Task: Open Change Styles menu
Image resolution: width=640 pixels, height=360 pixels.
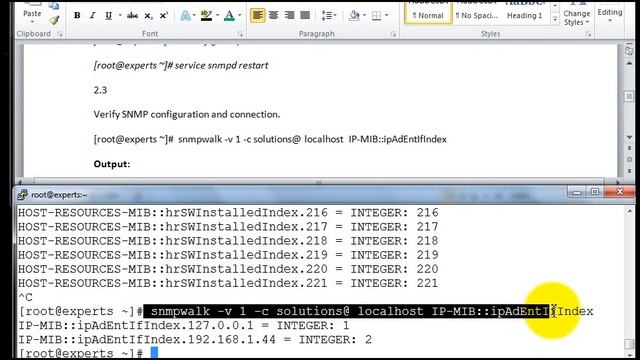Action: pos(576,15)
